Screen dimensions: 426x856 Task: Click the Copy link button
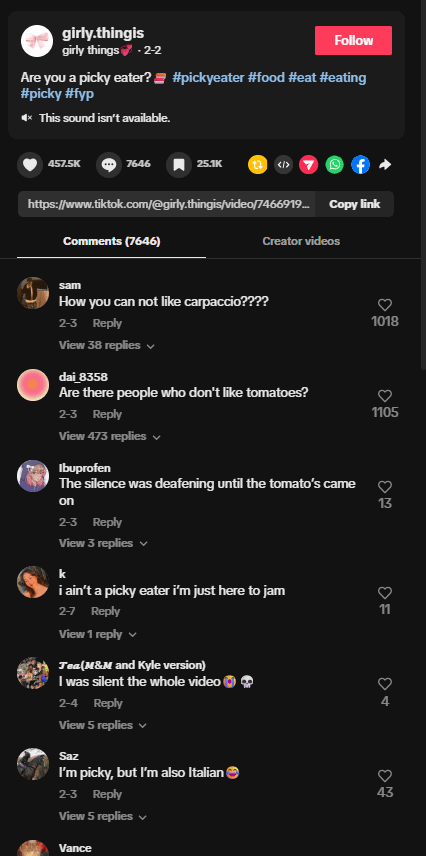coord(354,204)
